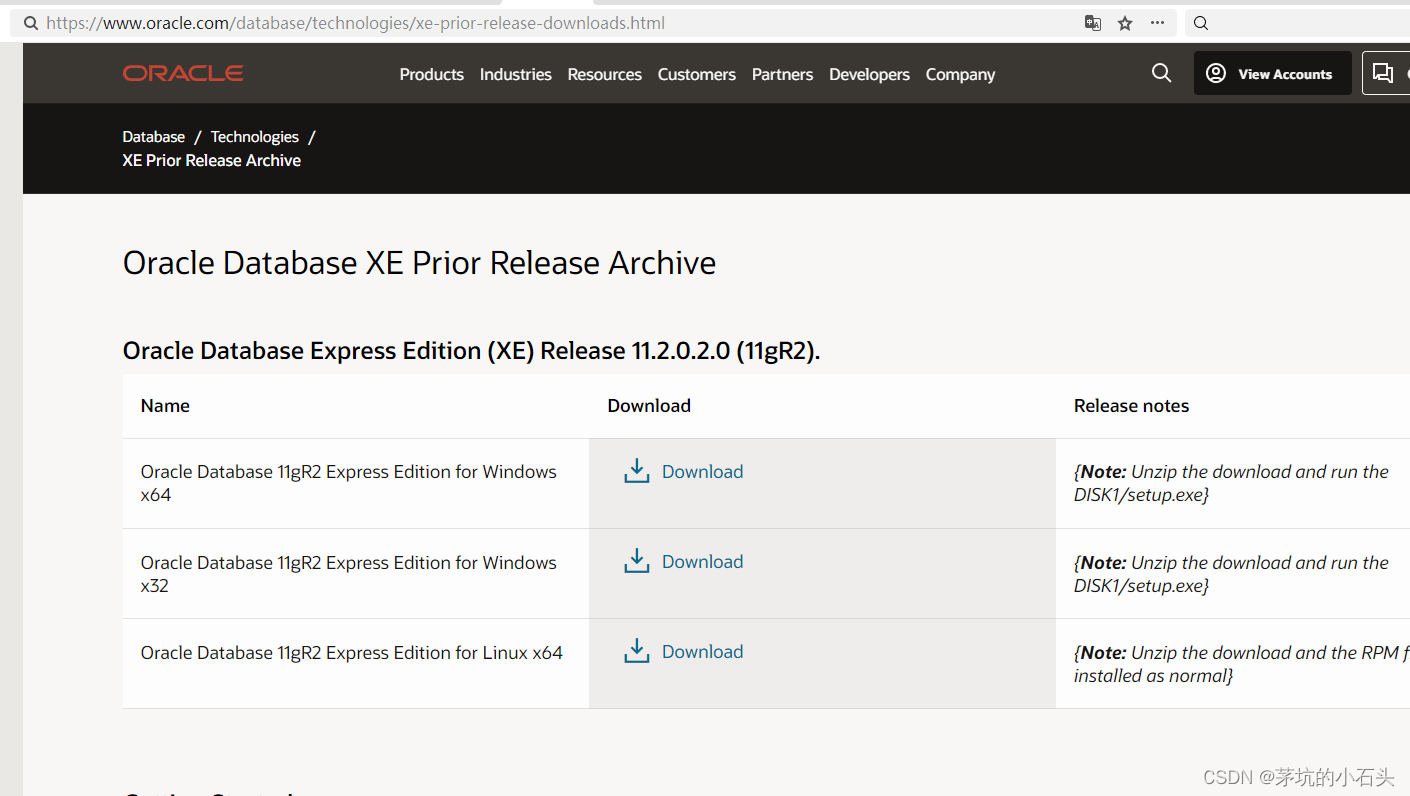Go to Technologies breadcrumb link
Viewport: 1410px width, 796px height.
[x=255, y=137]
